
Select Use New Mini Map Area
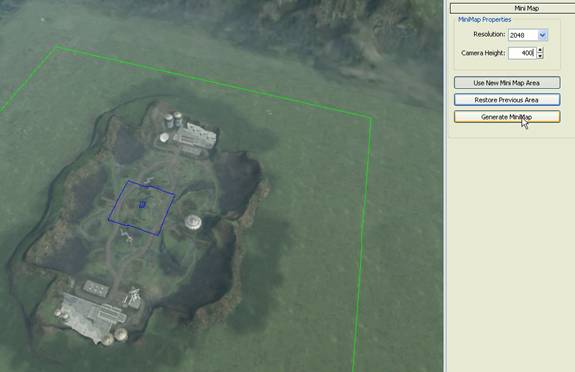tap(507, 83)
